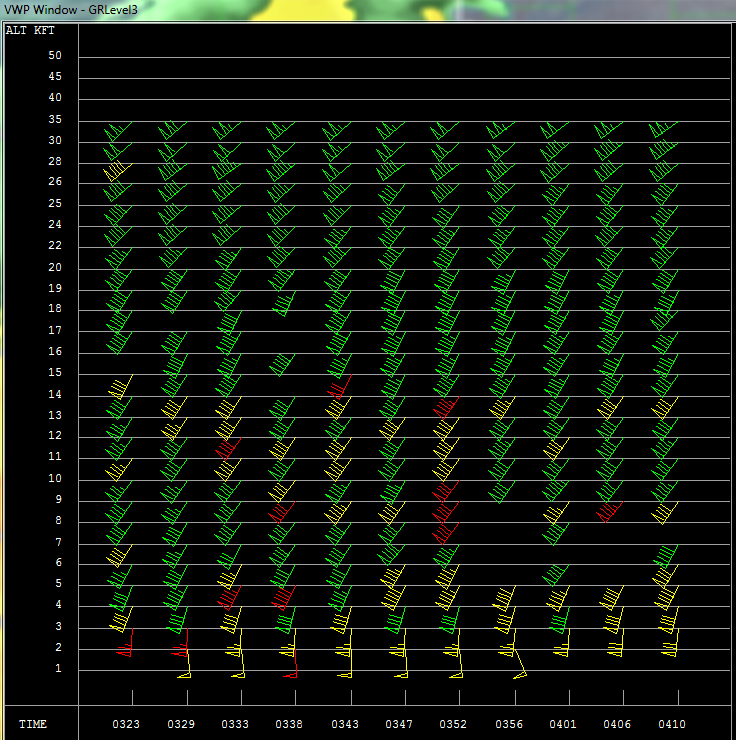Viewport: 736px width, 740px height.
Task: Click the 30 altitude label
Action: pos(55,140)
